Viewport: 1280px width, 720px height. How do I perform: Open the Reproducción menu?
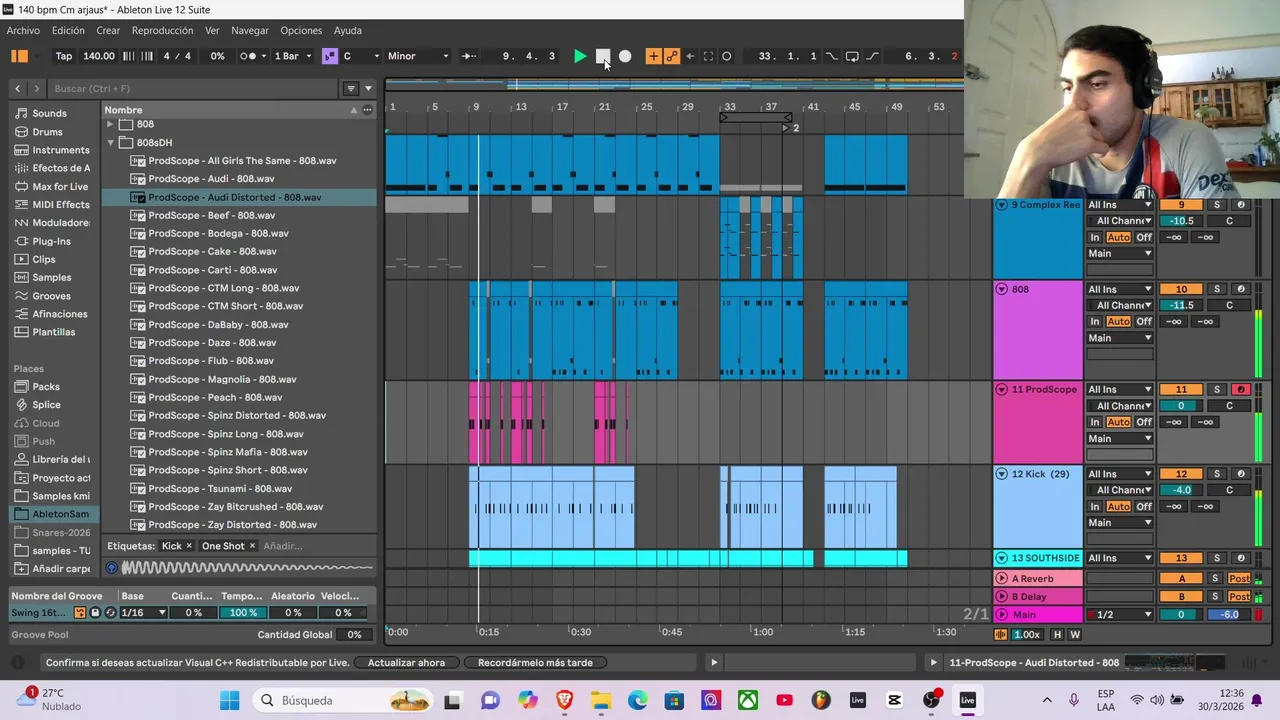tap(162, 30)
